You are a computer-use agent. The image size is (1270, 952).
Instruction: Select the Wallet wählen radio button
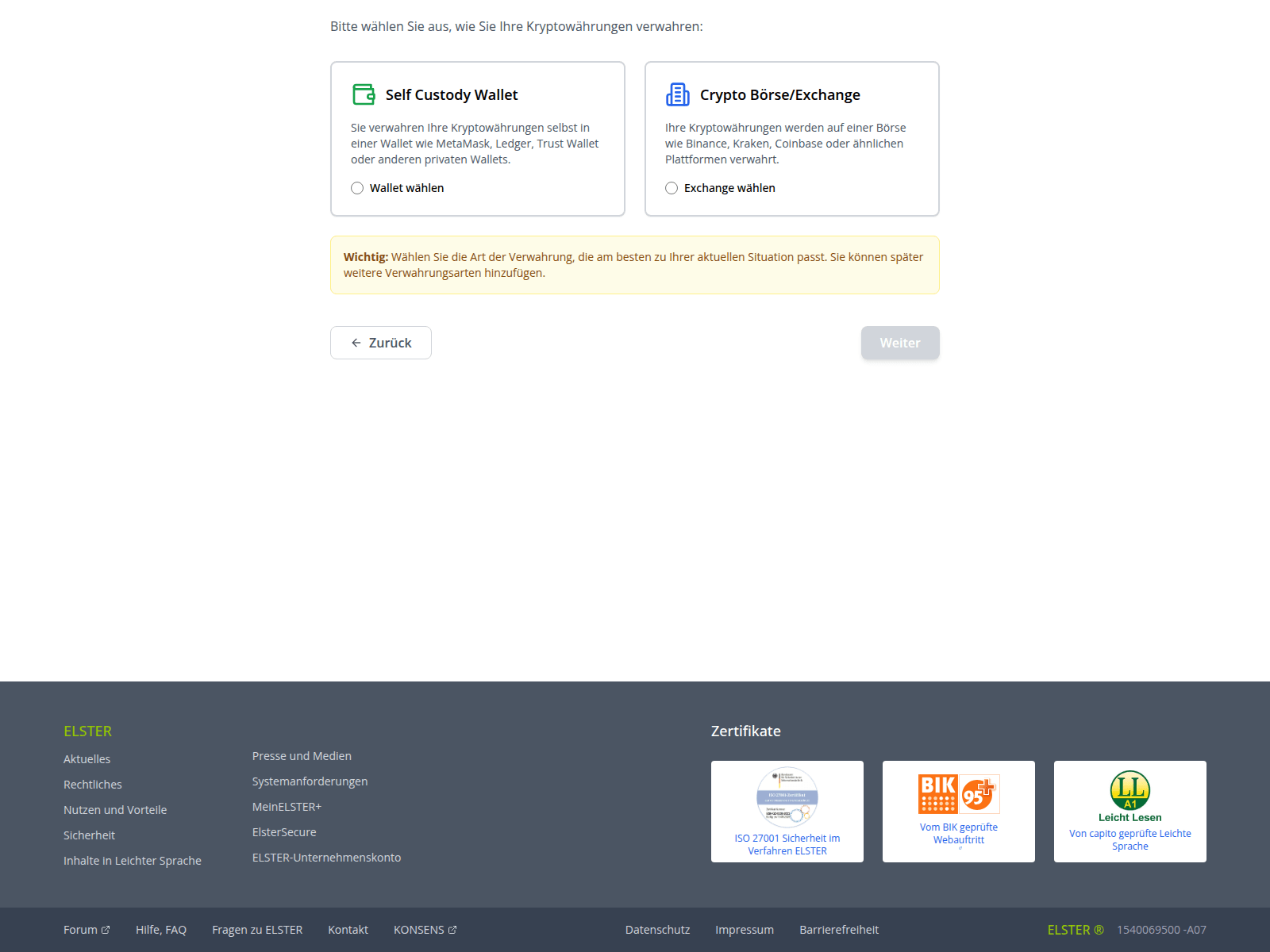click(357, 188)
